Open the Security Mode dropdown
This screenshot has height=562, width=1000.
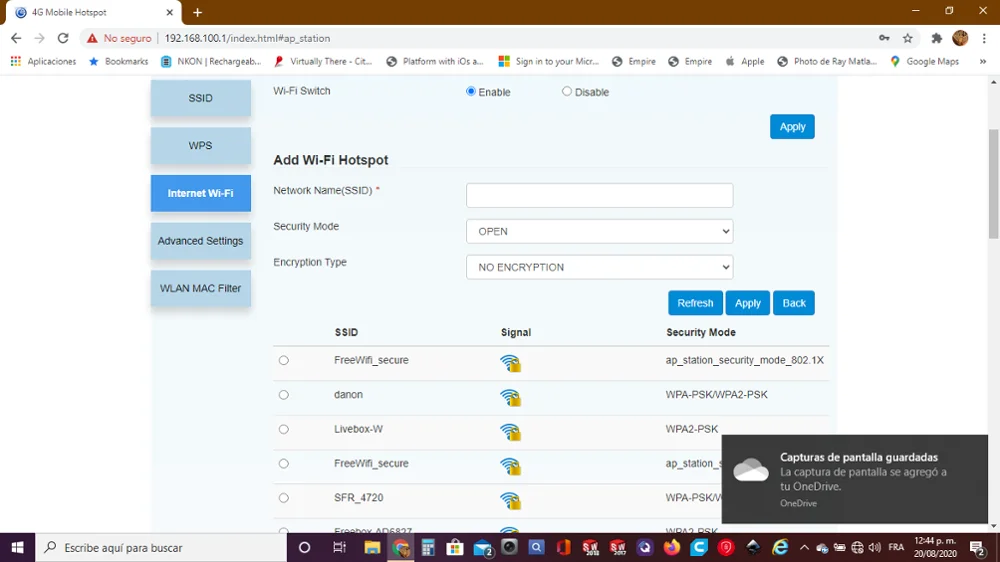coord(599,231)
